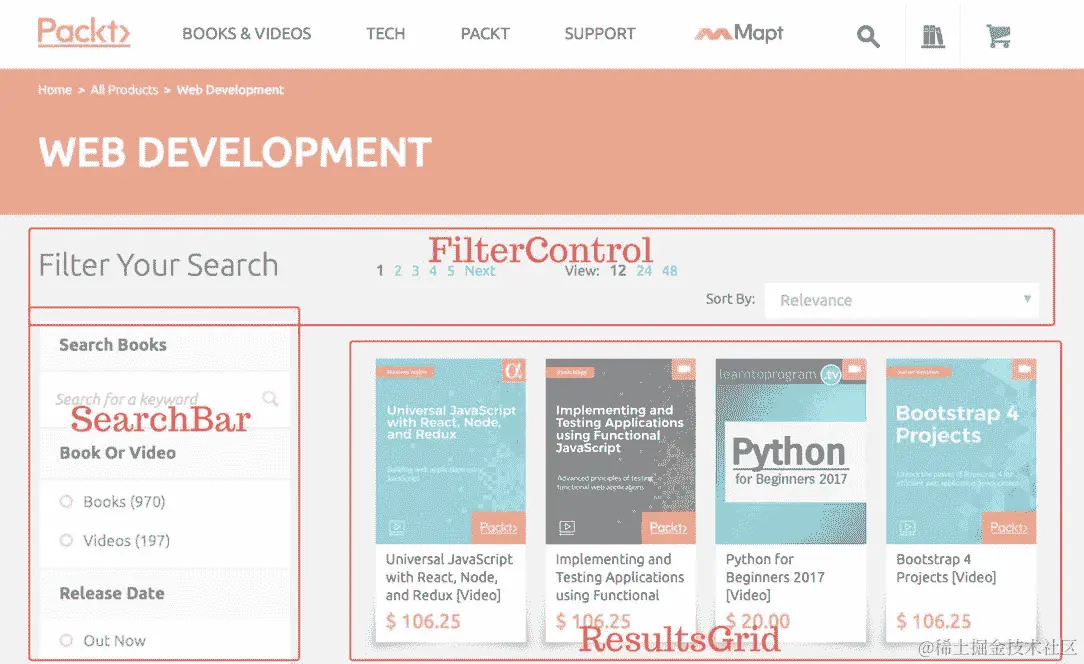Click current page number 1
Viewport: 1084px width, 664px height.
(380, 270)
